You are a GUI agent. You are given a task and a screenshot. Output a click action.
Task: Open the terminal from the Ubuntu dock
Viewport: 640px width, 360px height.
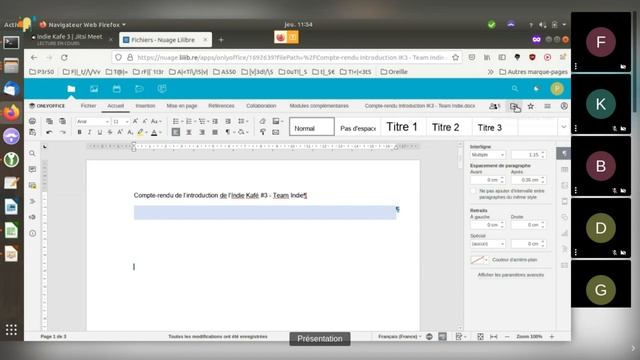[11, 42]
